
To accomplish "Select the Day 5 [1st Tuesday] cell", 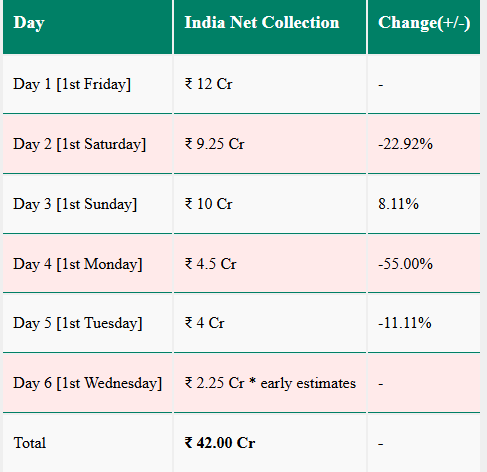I will click(88, 323).
